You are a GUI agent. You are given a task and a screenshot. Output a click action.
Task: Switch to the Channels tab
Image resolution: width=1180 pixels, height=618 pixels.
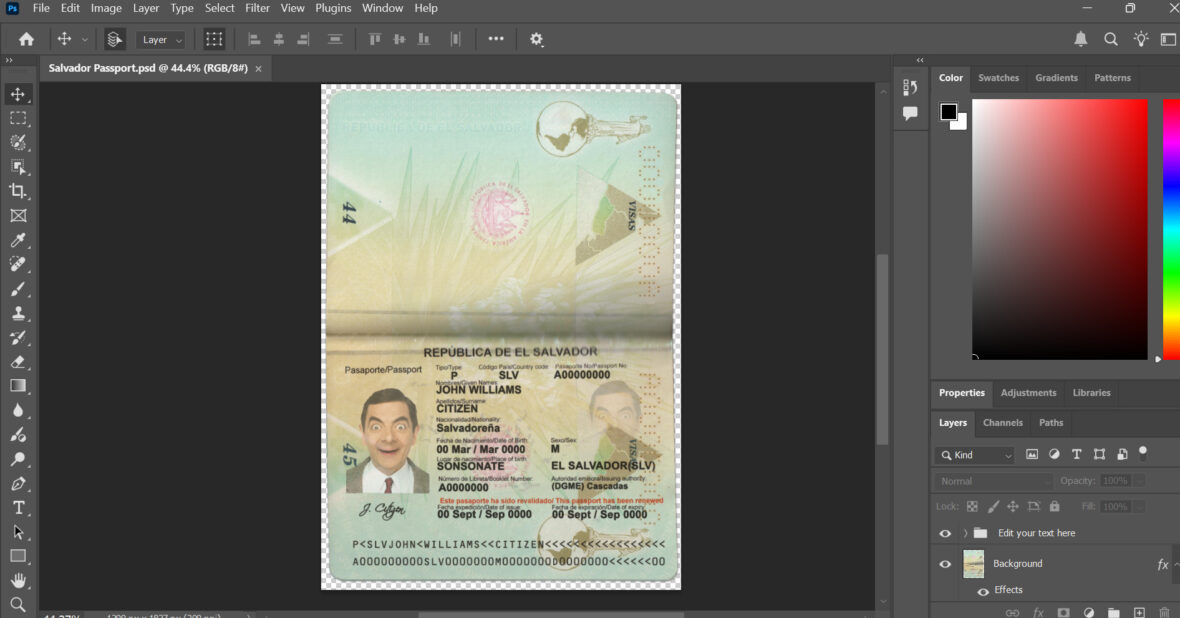(x=1002, y=423)
